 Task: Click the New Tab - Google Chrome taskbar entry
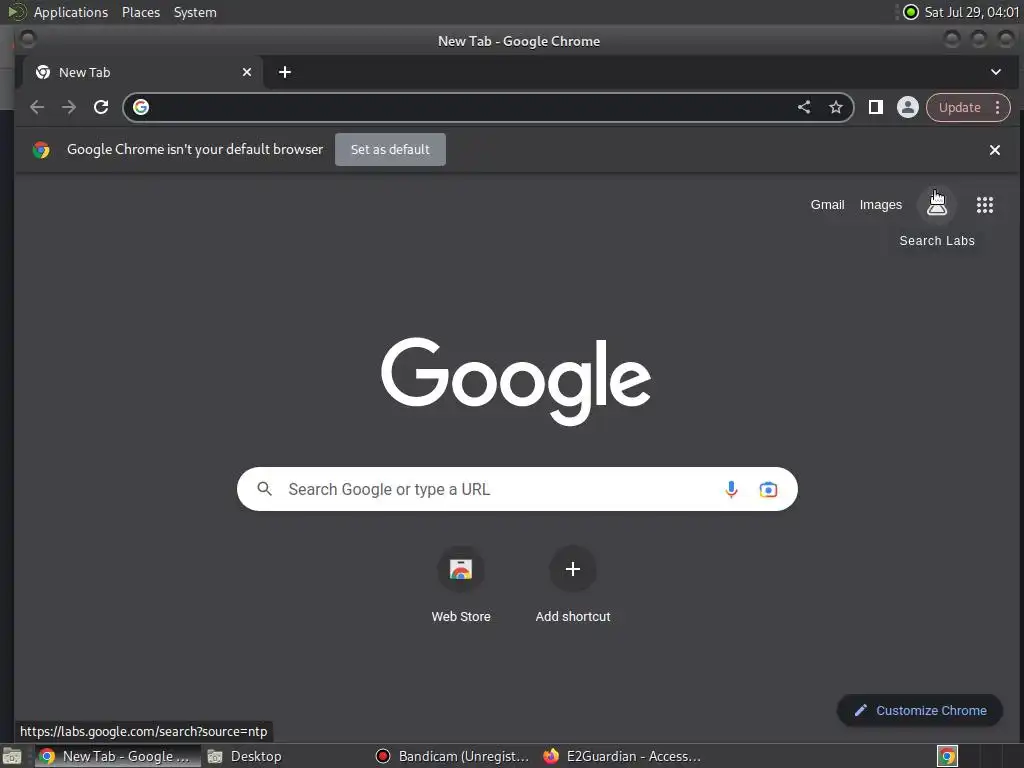(x=118, y=756)
